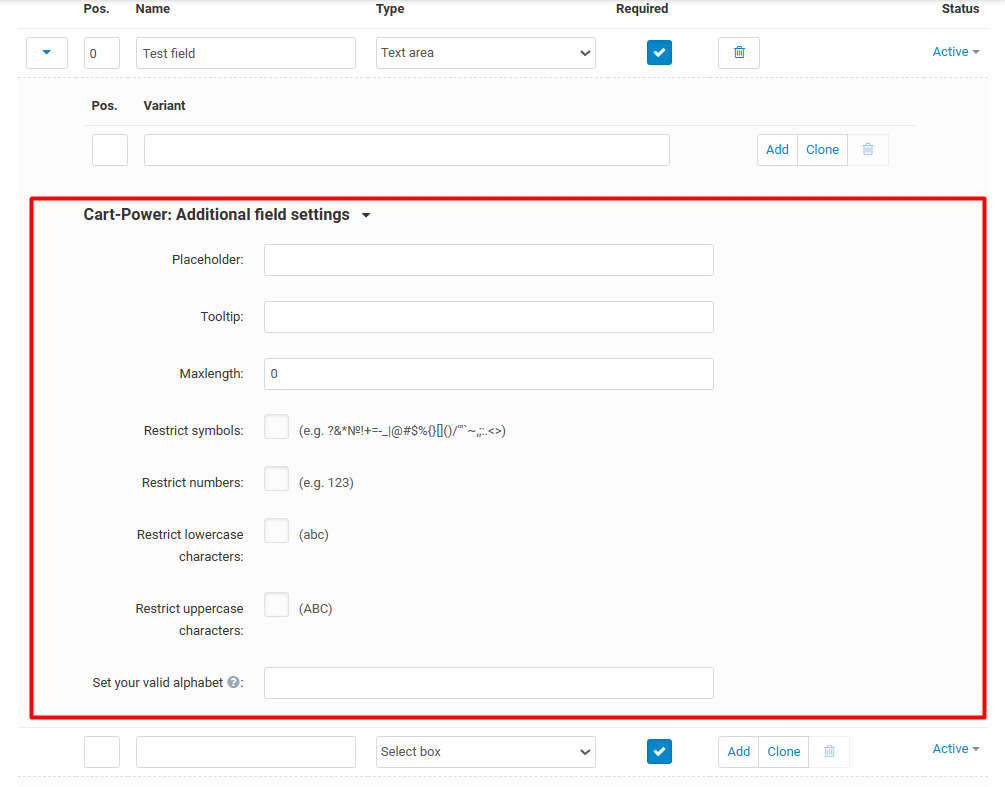The height and width of the screenshot is (787, 1005).
Task: Click the Set your valid alphabet input
Action: (x=488, y=683)
